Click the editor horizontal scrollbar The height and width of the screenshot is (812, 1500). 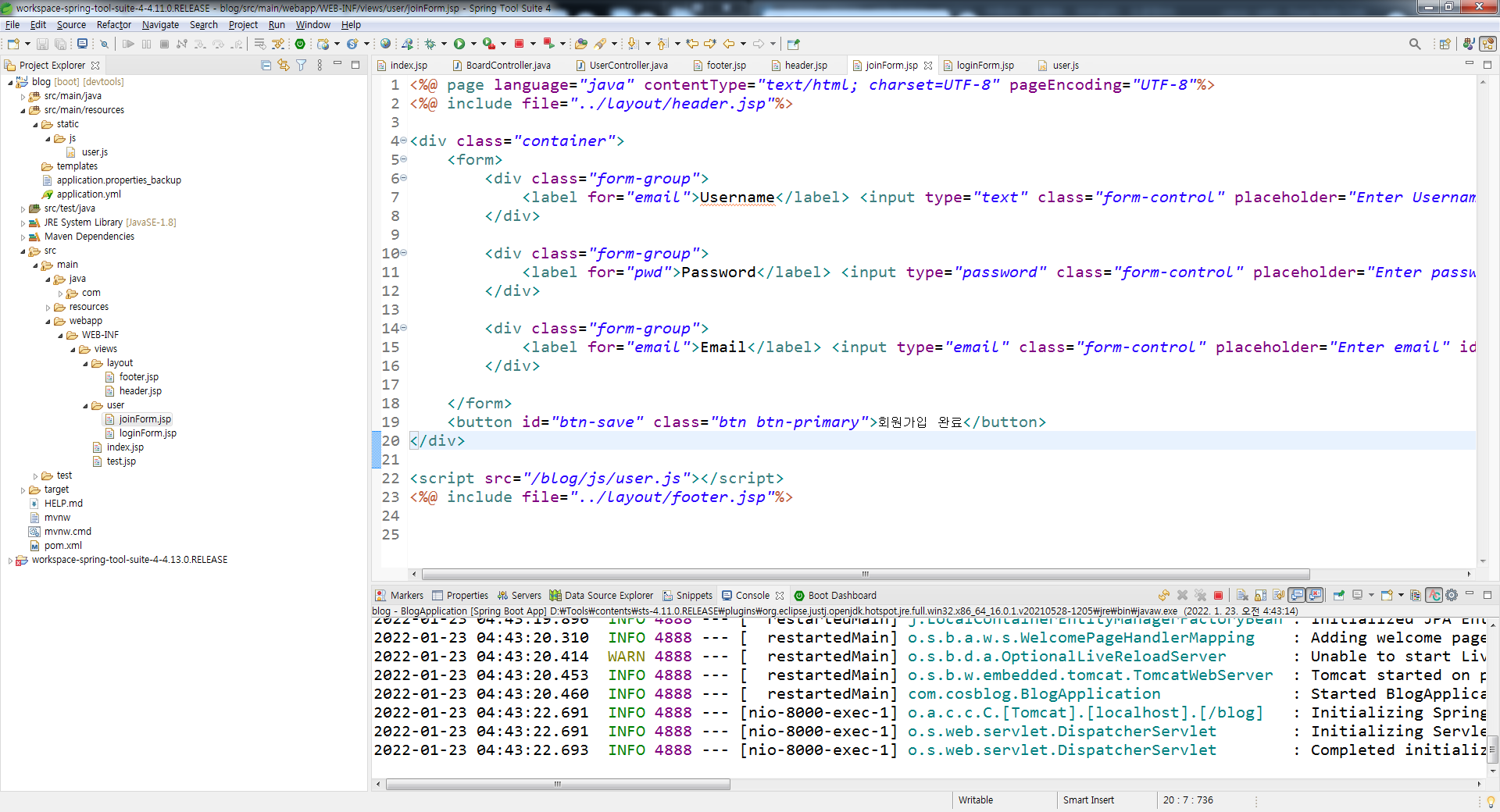(865, 574)
